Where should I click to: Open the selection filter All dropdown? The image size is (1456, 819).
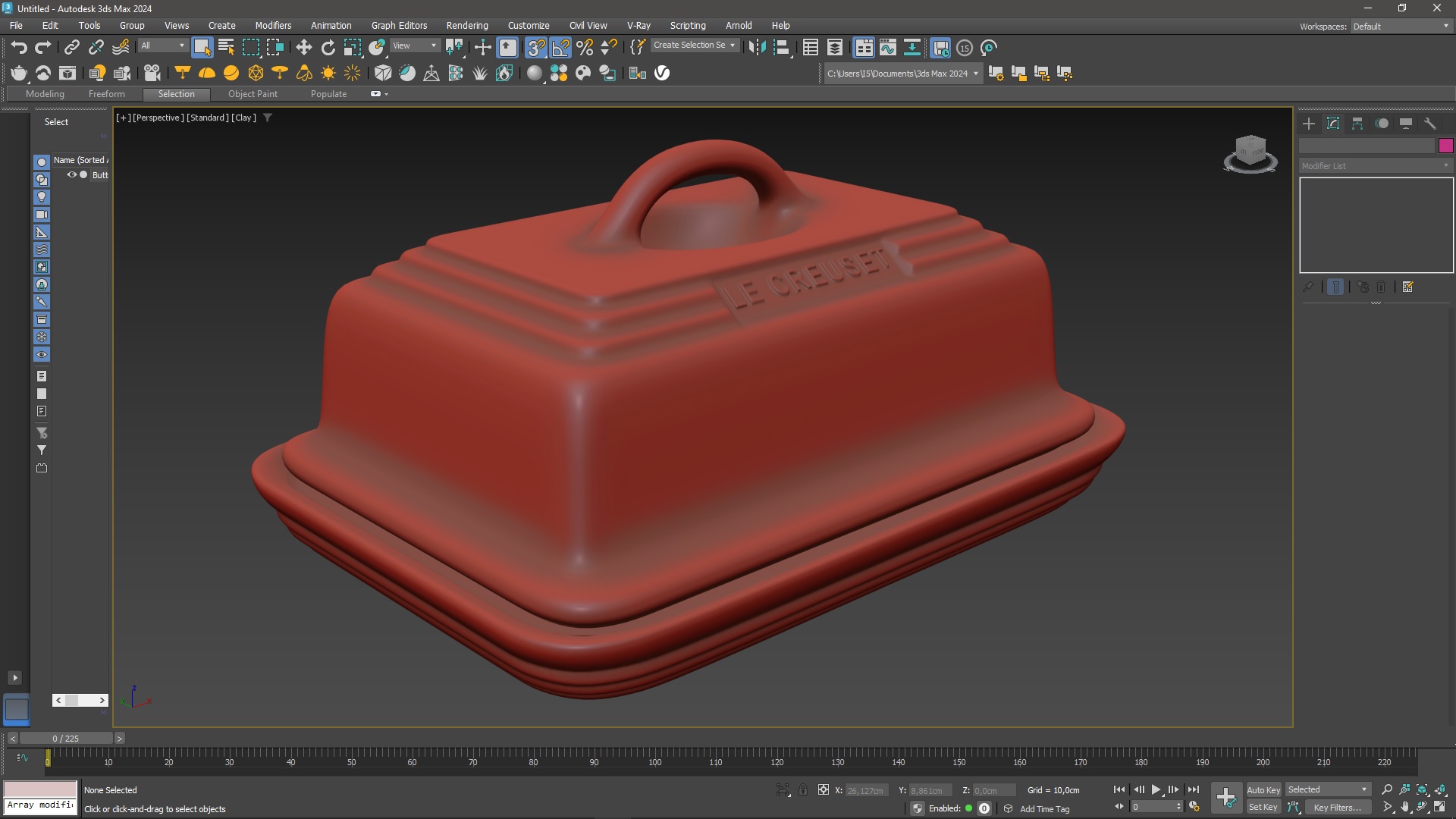tap(162, 45)
